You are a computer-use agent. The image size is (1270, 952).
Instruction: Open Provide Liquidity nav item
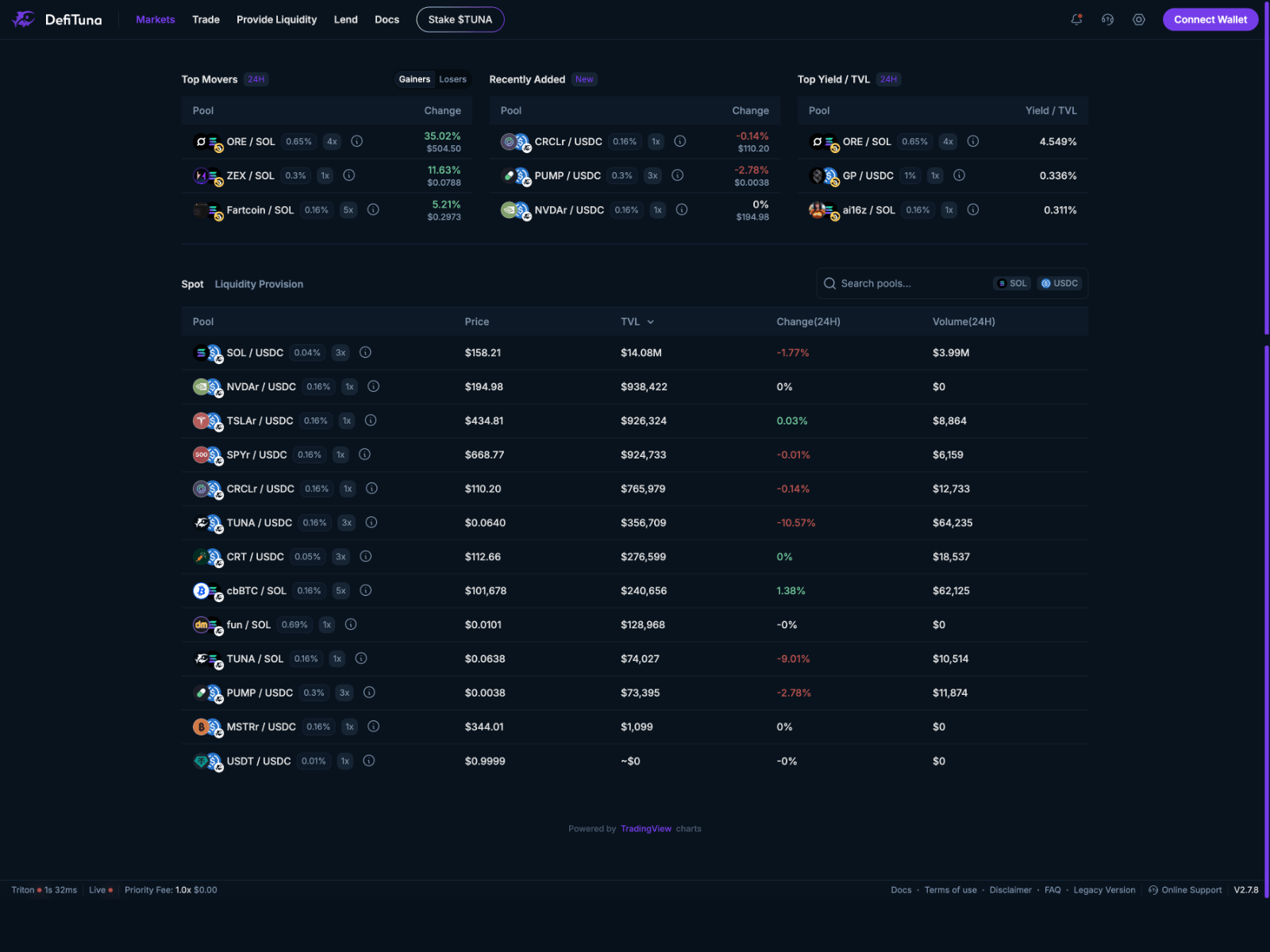point(276,20)
